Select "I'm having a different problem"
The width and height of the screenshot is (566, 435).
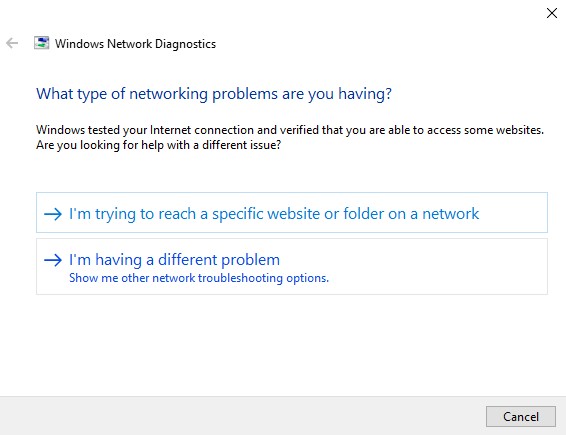coord(292,266)
